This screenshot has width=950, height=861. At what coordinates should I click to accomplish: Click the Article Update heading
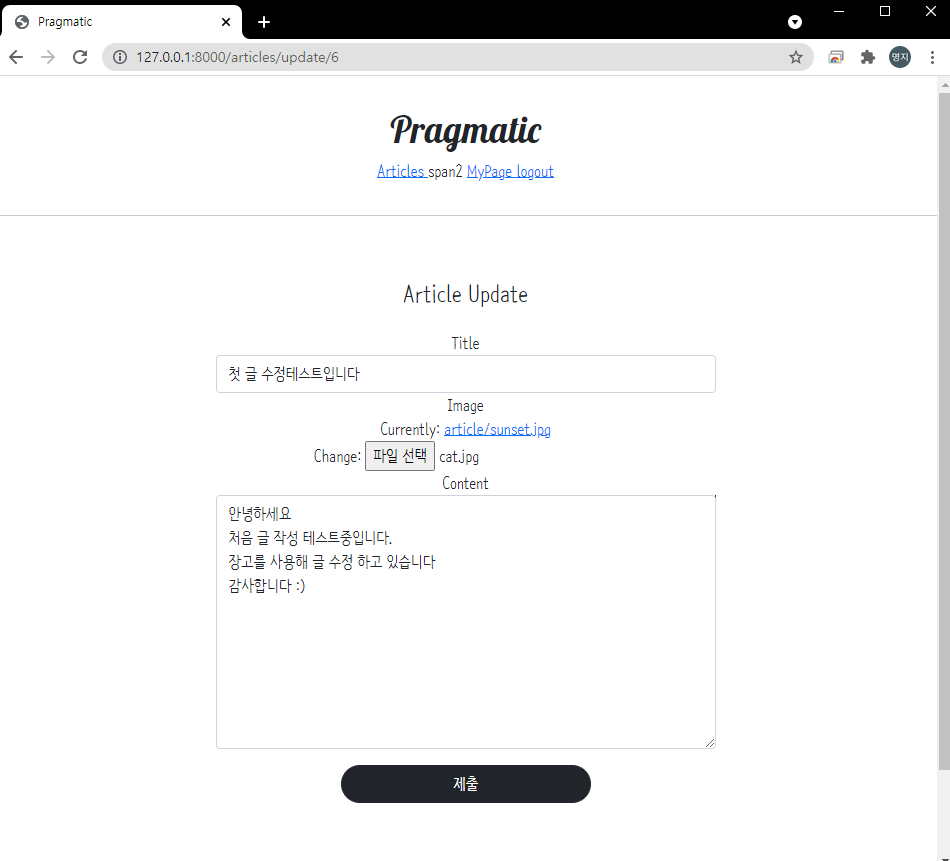(465, 294)
